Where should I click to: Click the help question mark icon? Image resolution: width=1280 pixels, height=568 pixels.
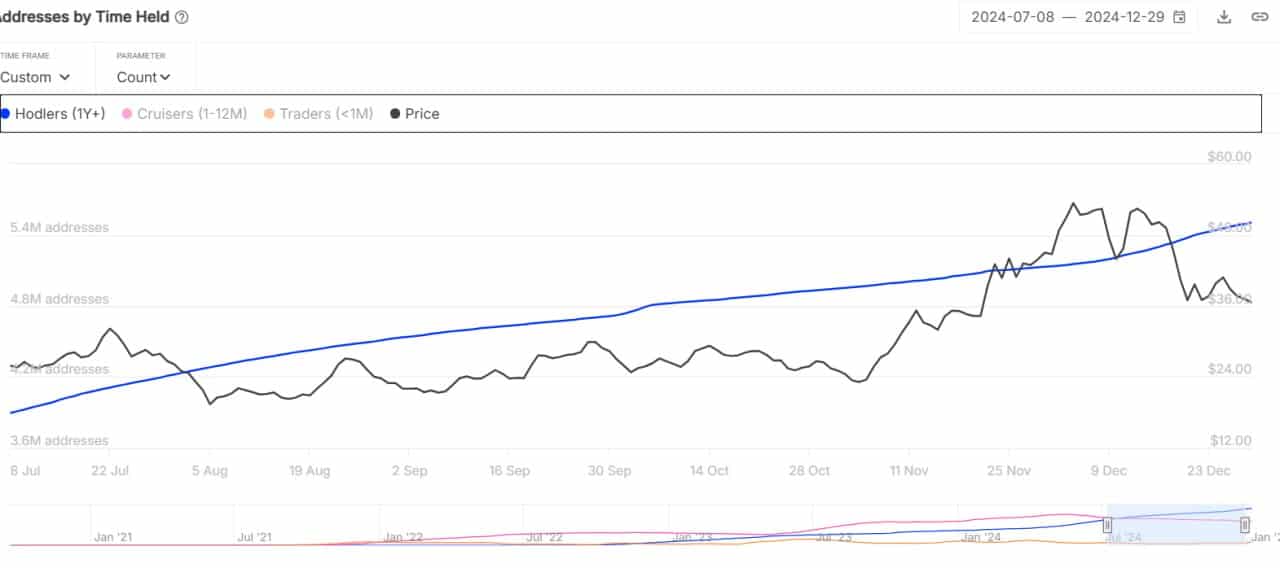(x=181, y=17)
